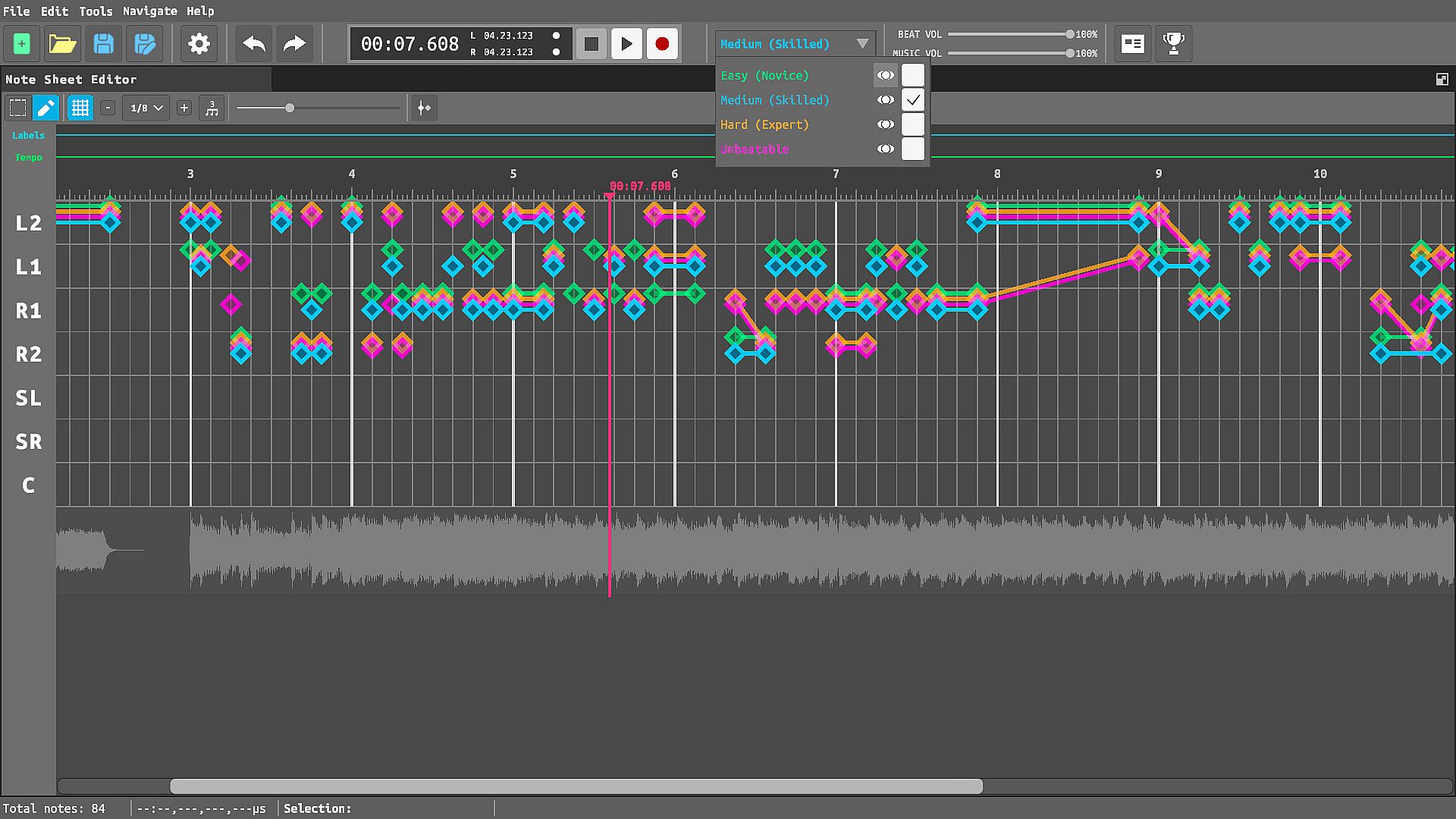Select the pencil draw tool
Image resolution: width=1456 pixels, height=819 pixels.
tap(45, 108)
